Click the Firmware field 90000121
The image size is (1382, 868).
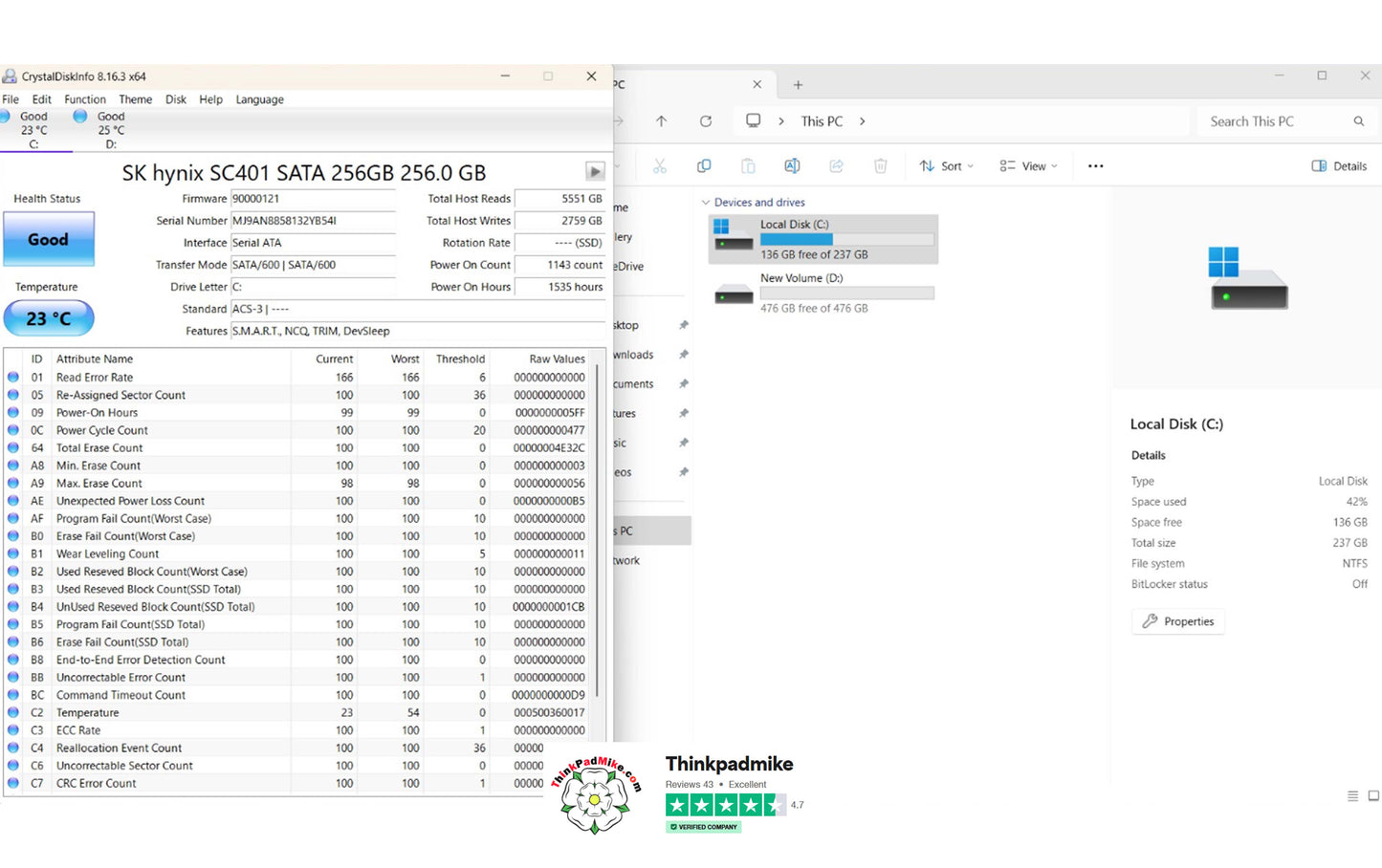[313, 199]
